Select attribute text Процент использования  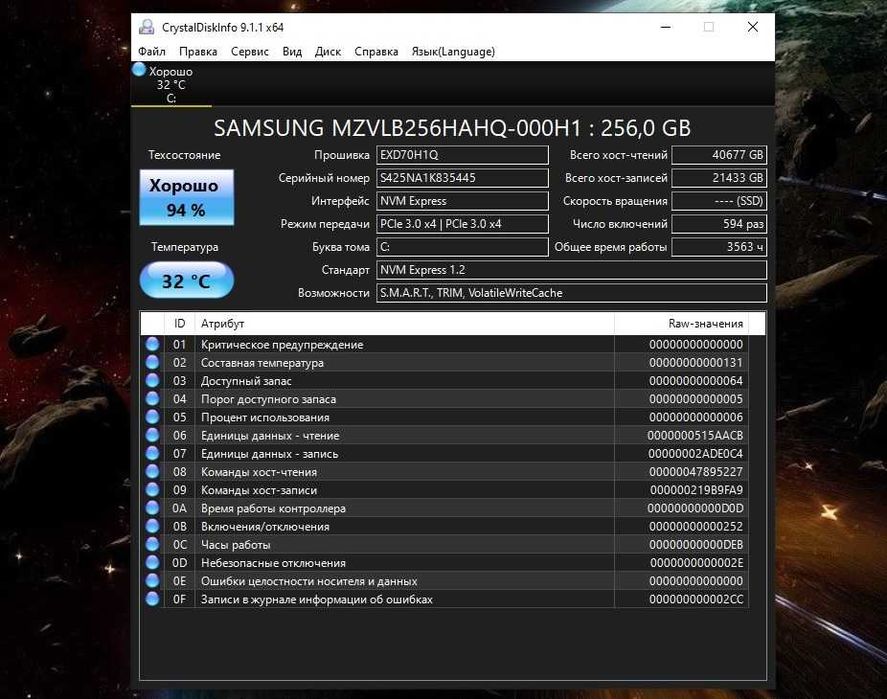(265, 417)
